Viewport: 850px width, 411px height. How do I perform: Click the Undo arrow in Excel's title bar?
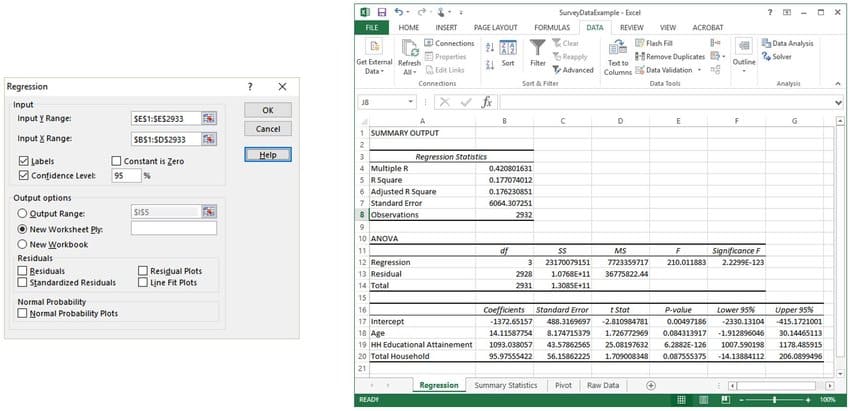[x=399, y=12]
